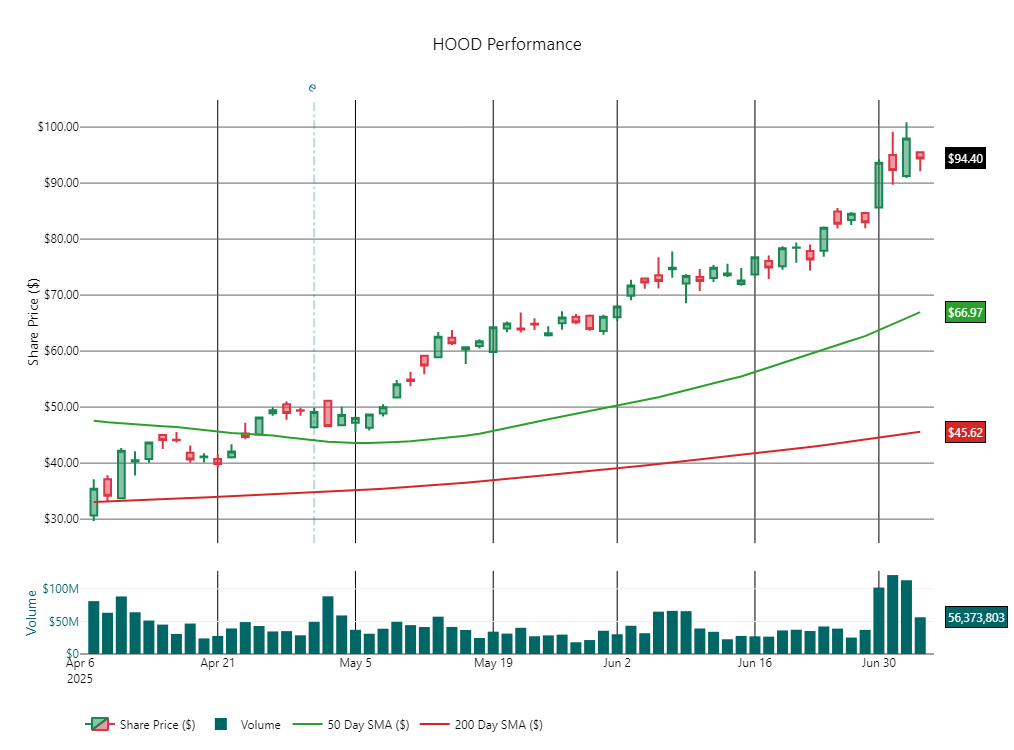
Task: Click the first candlestick on Apr 6
Action: tap(94, 502)
